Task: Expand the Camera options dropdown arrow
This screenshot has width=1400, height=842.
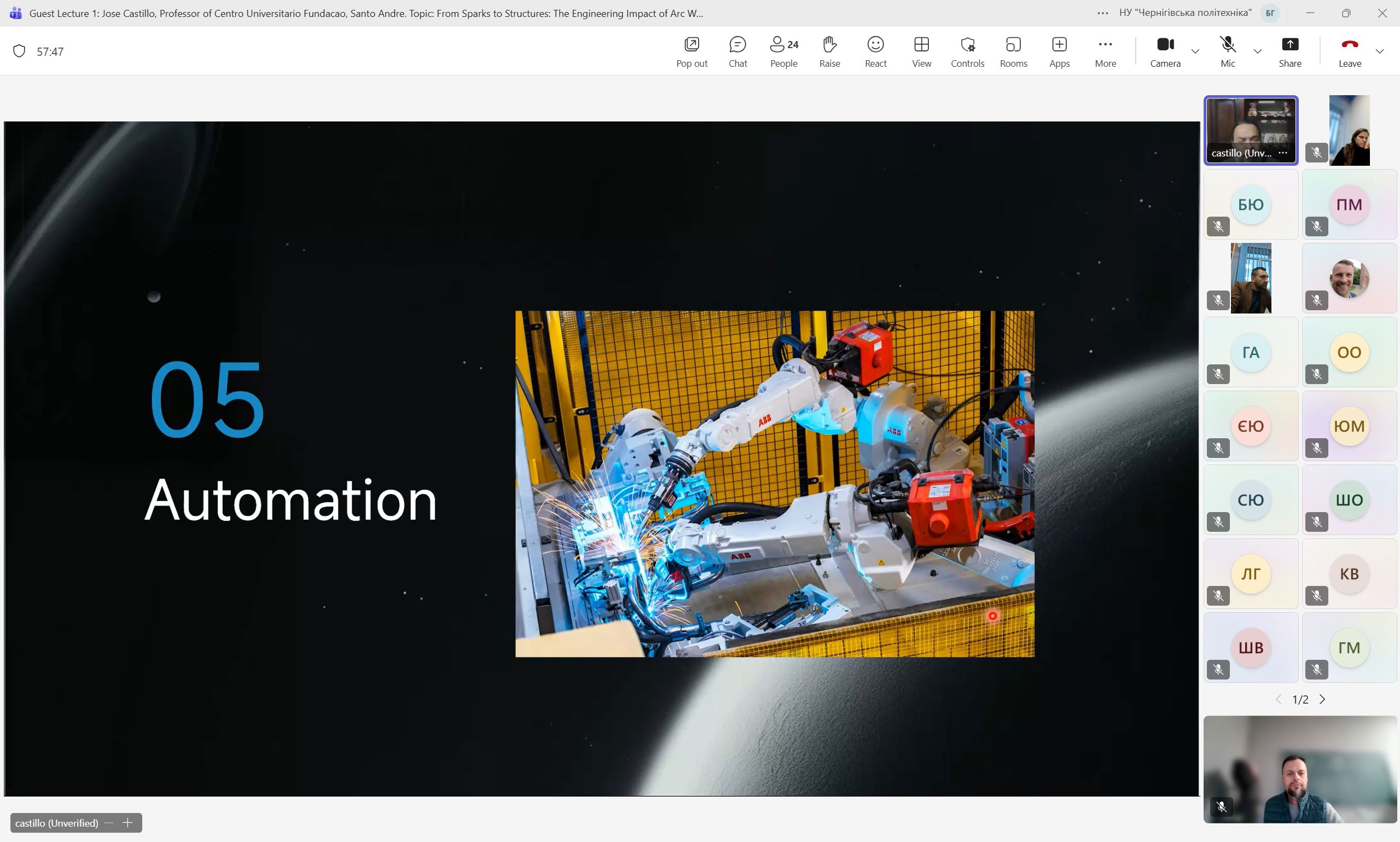Action: tap(1195, 51)
